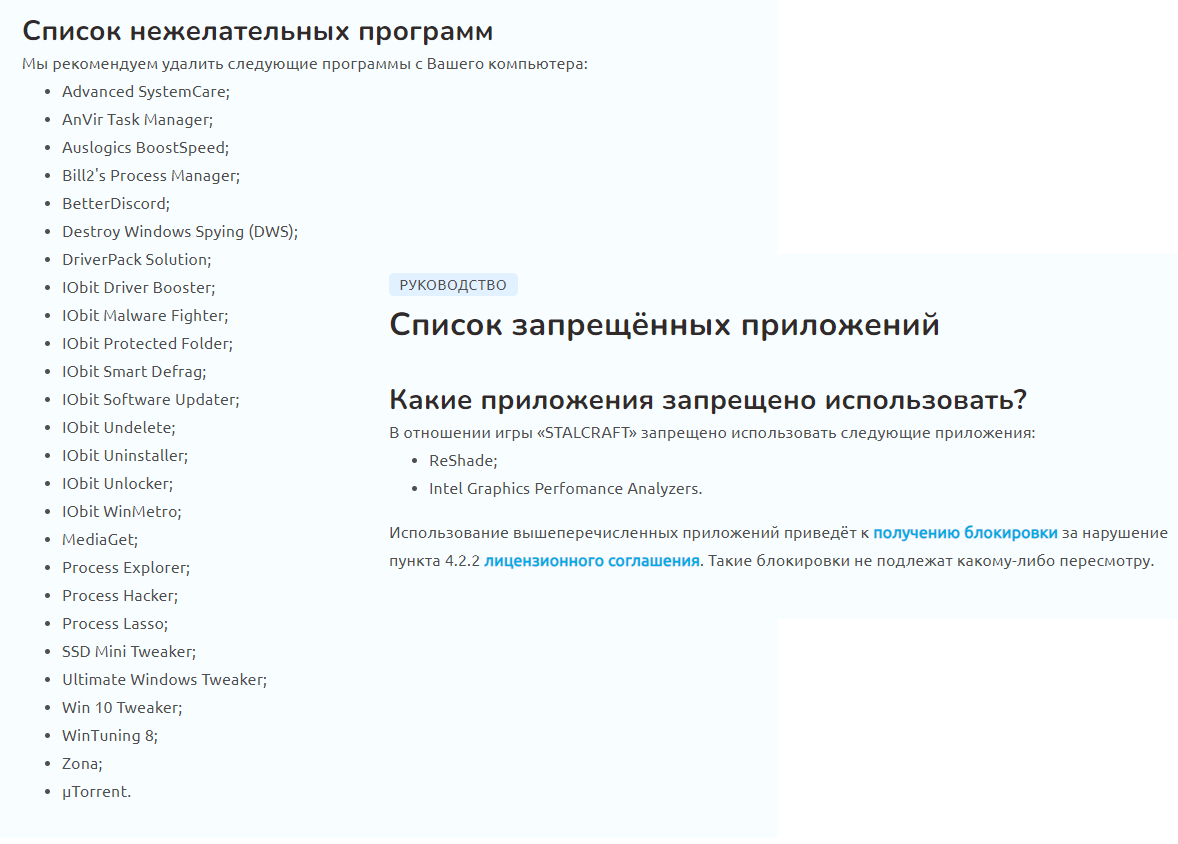Click intro text 'Мы рекомендуем удалить следующие программы'
This screenshot has height=844, width=1178.
[216, 64]
